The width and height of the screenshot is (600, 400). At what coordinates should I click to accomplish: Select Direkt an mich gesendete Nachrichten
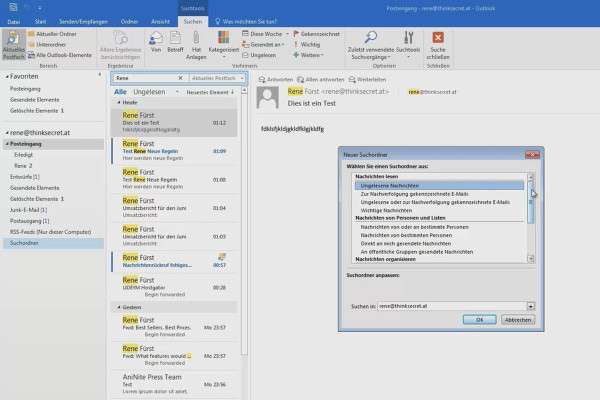(406, 243)
